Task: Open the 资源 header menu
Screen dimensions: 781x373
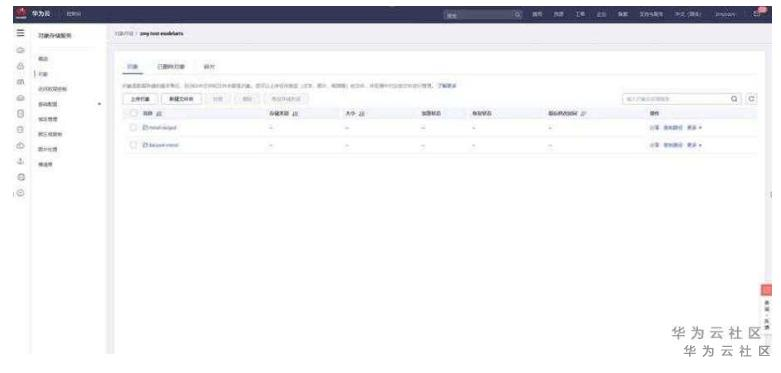Action: pos(558,14)
